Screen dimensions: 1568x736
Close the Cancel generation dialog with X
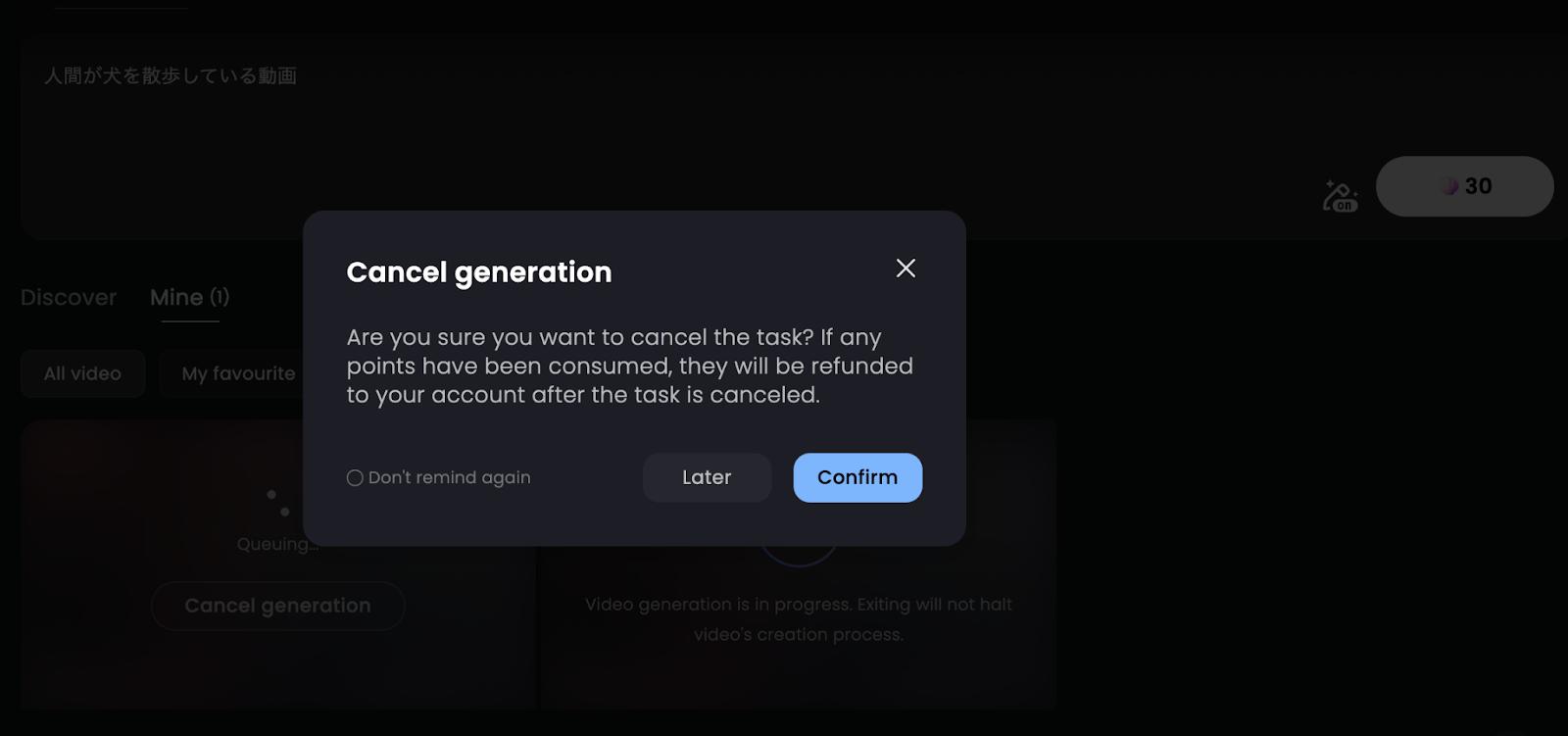(906, 269)
